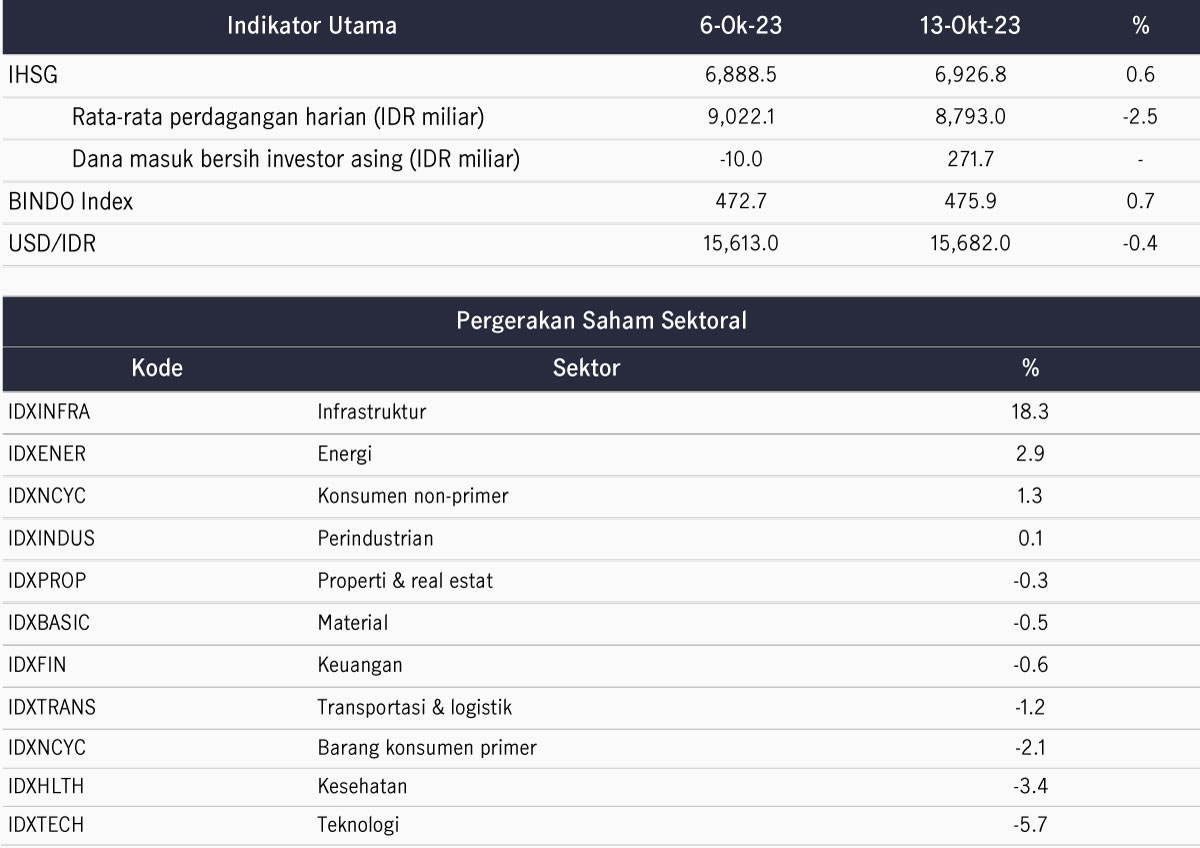Select the Energi sector cell
Screen dimensions: 1200x848
[x=344, y=454]
